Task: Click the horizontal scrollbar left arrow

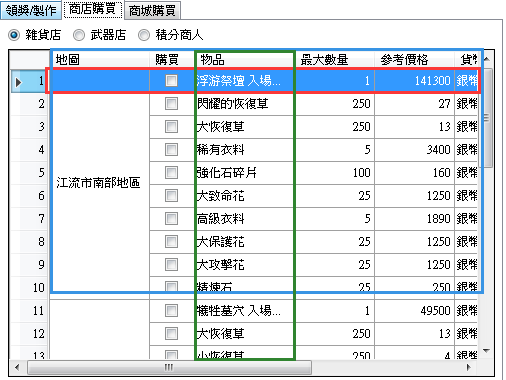Action: click(17, 368)
